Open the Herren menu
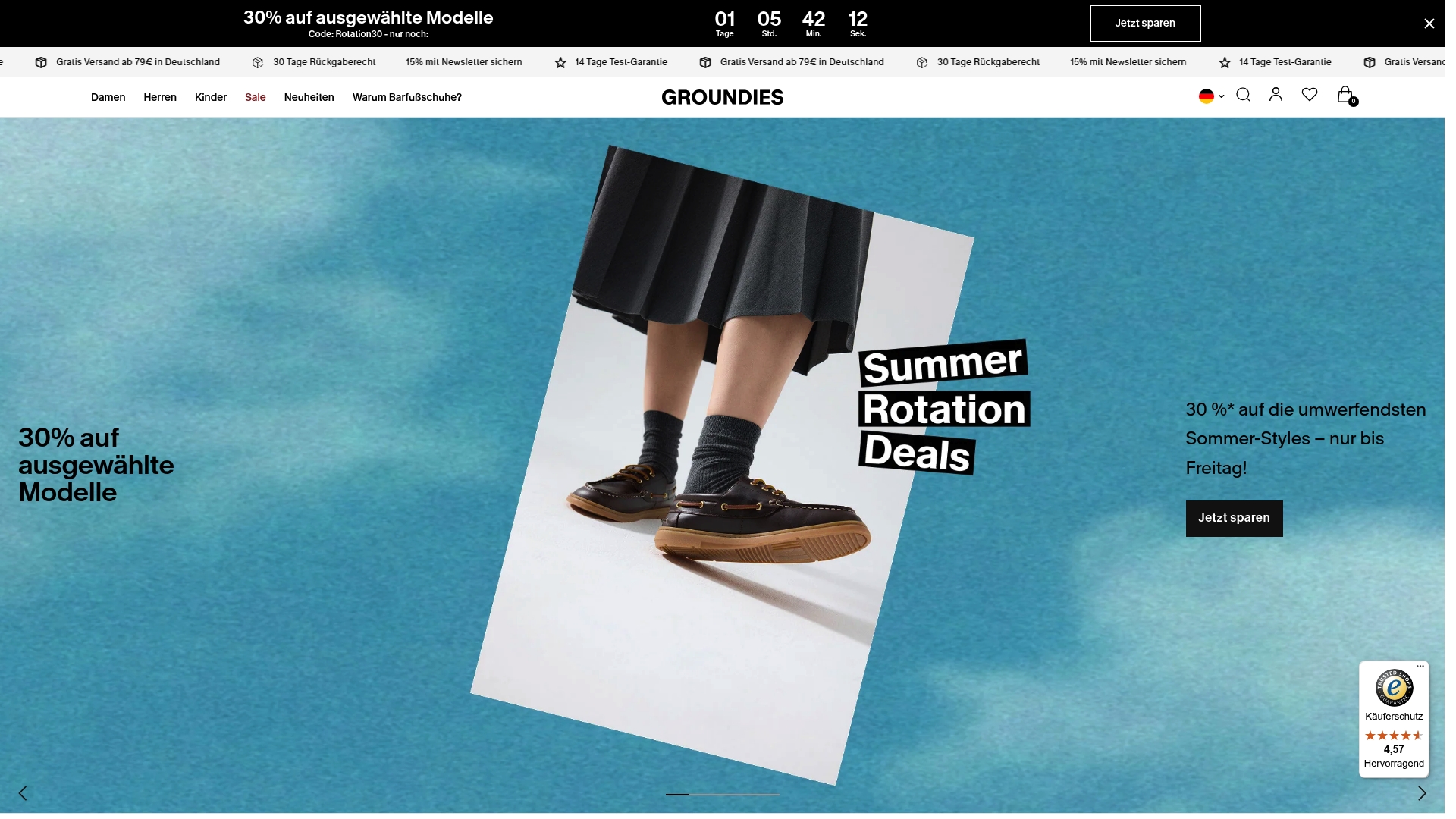Image resolution: width=1456 pixels, height=819 pixels. point(162,98)
